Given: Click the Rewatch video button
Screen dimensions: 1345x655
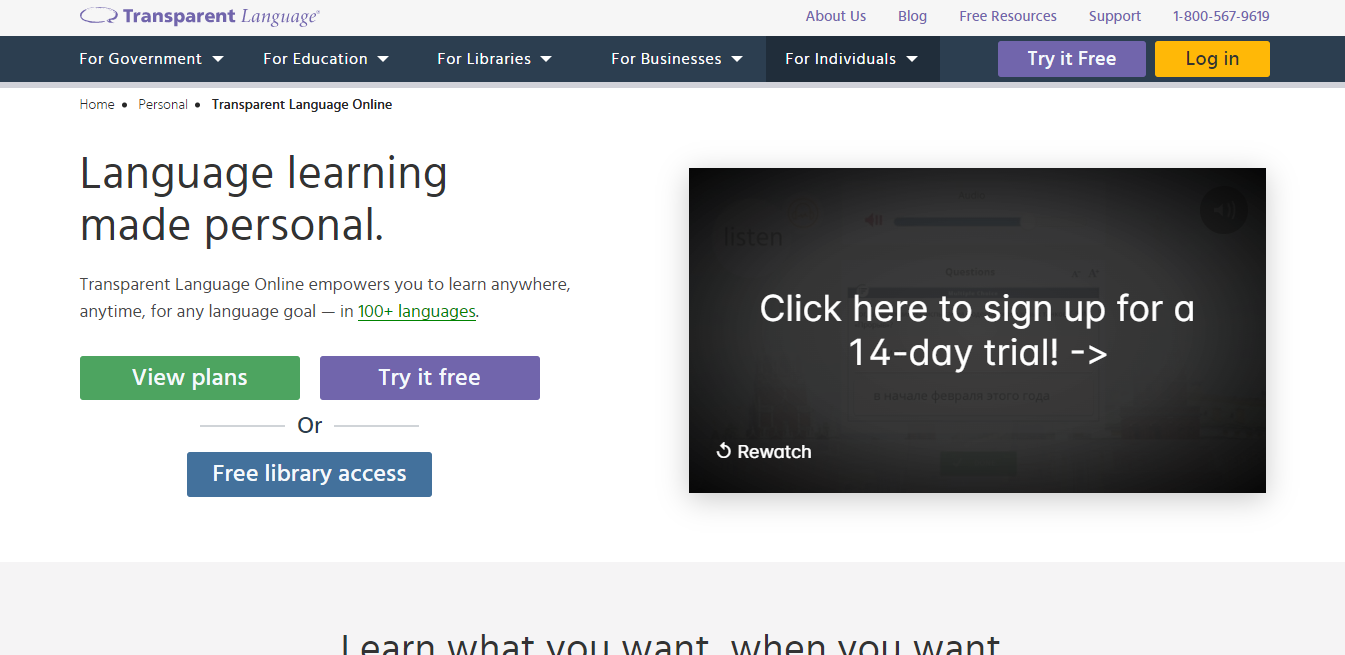Looking at the screenshot, I should click(x=764, y=452).
